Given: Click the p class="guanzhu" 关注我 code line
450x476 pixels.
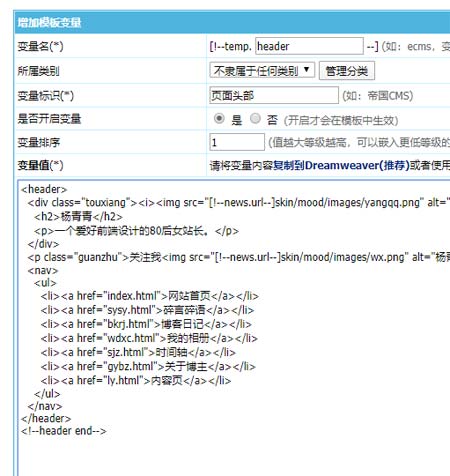Looking at the screenshot, I should (x=238, y=257).
